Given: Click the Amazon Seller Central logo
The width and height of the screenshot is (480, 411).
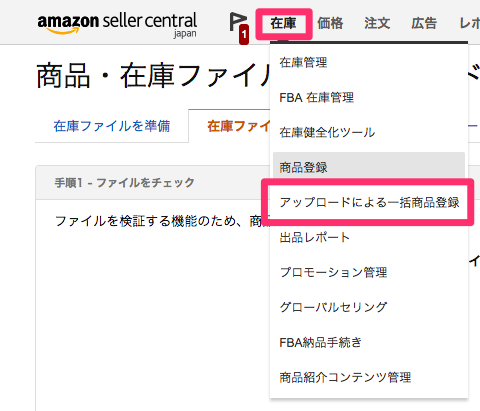Looking at the screenshot, I should [x=117, y=25].
